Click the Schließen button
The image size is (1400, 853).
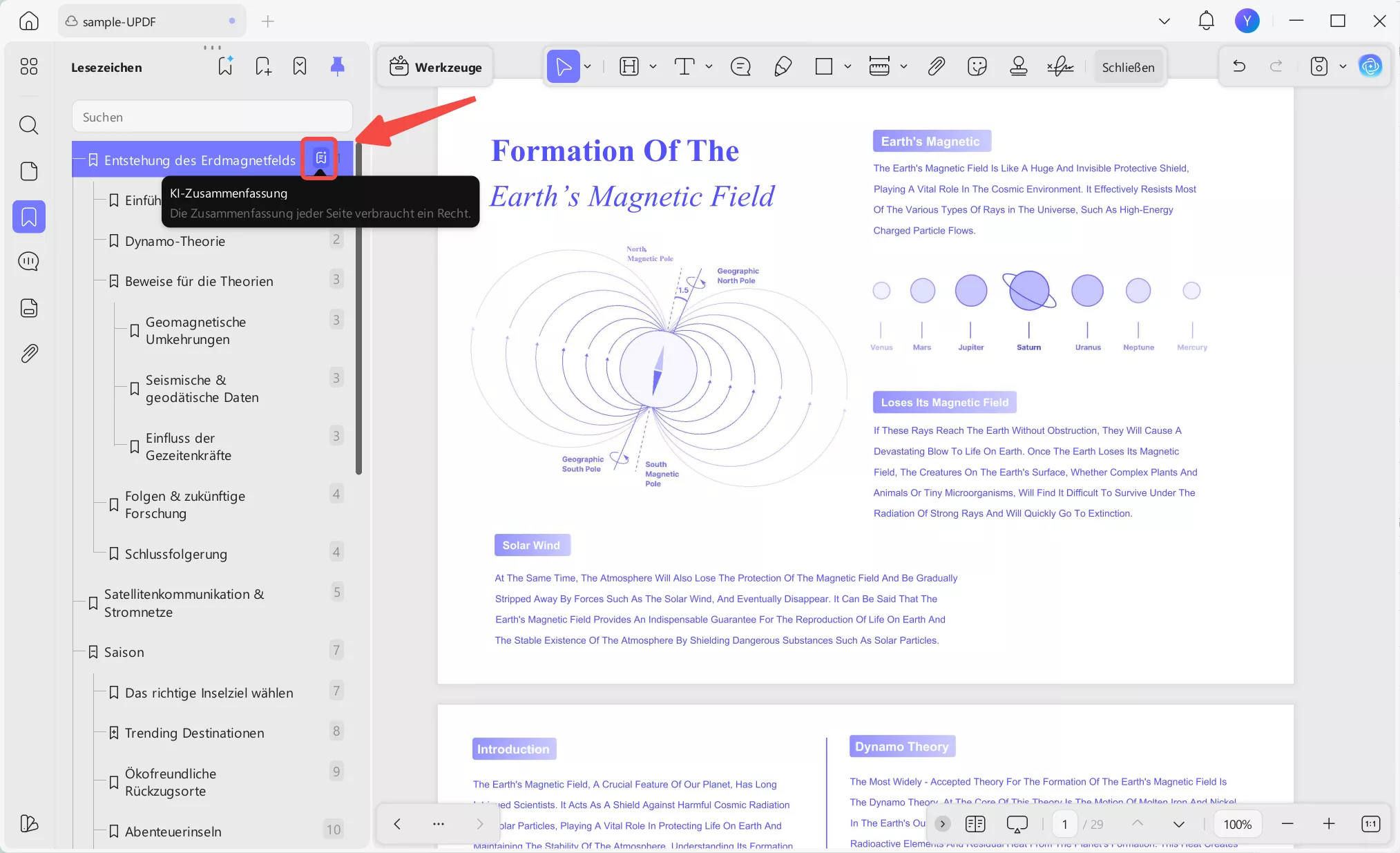click(x=1128, y=67)
